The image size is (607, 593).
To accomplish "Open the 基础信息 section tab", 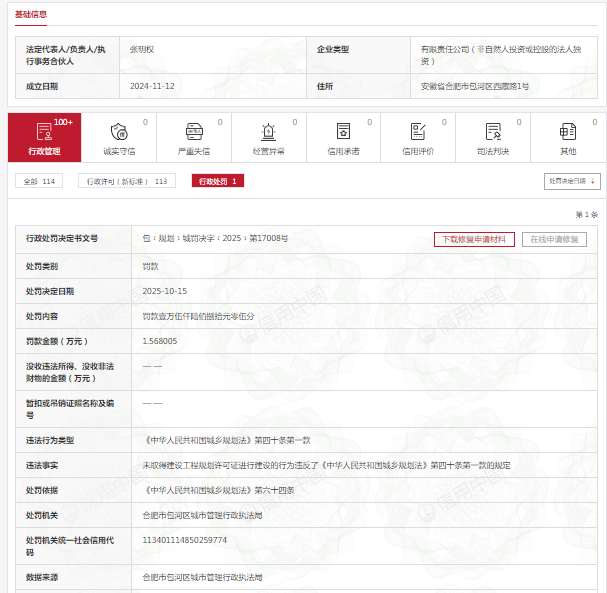I will point(29,14).
